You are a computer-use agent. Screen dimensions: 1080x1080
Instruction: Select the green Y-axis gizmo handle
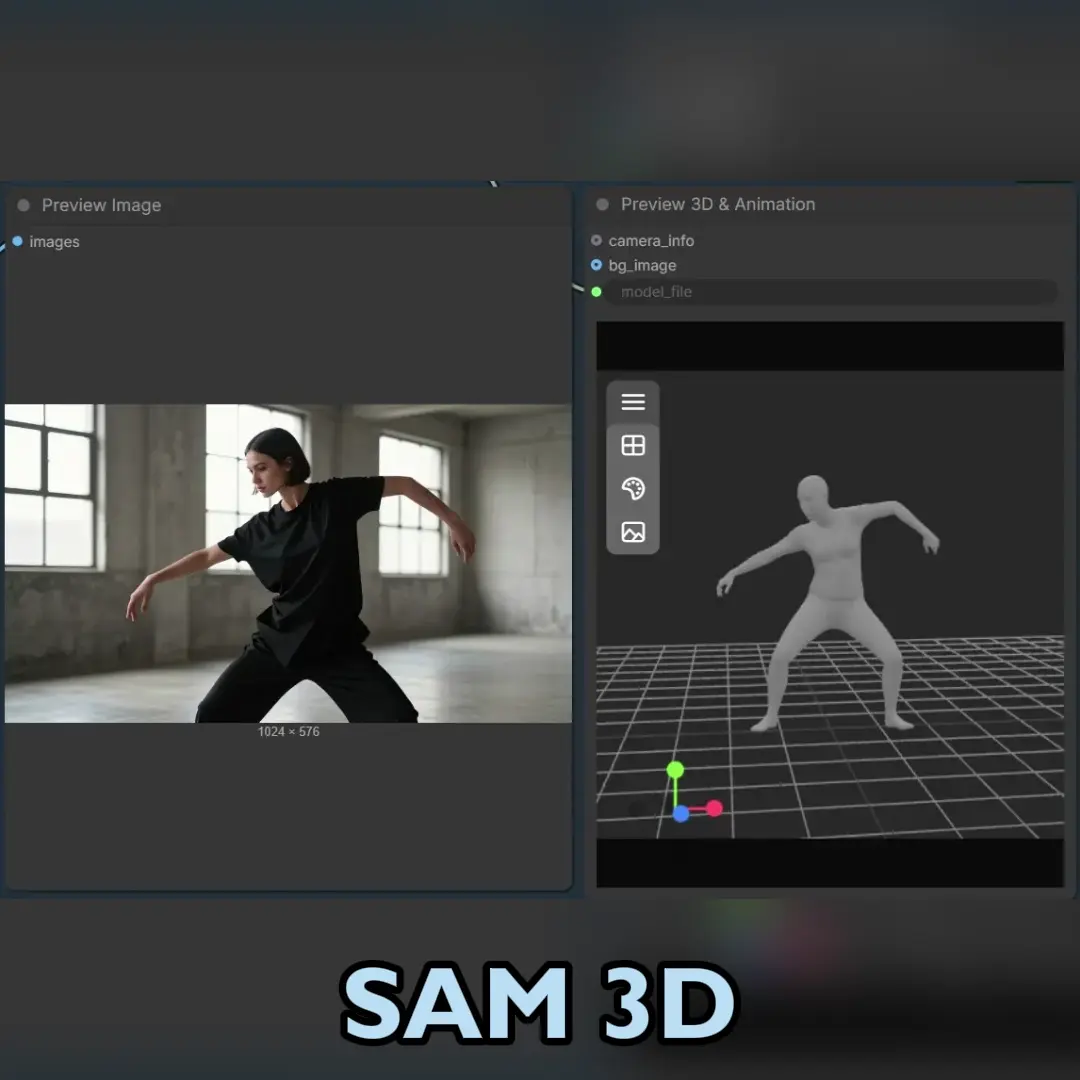pyautogui.click(x=675, y=769)
